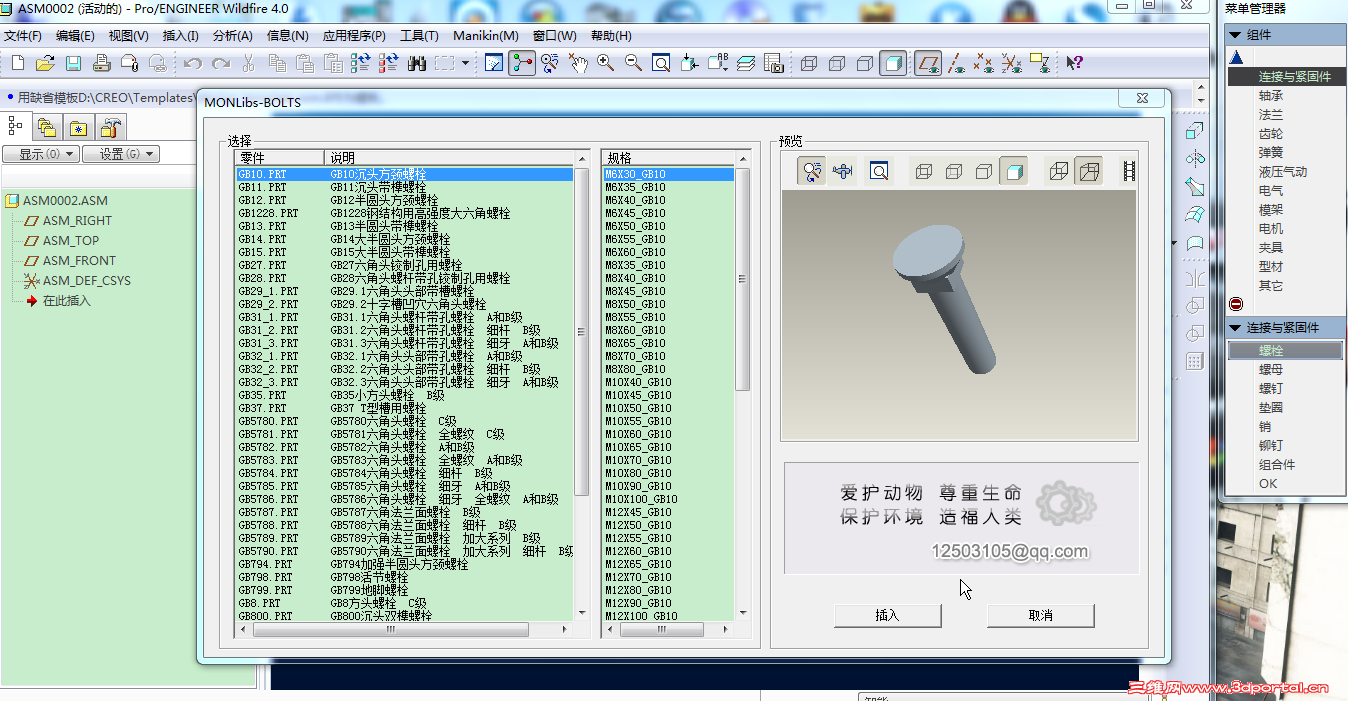Click the hand pan icon in main toolbar
1348x701 pixels.
pyautogui.click(x=578, y=63)
